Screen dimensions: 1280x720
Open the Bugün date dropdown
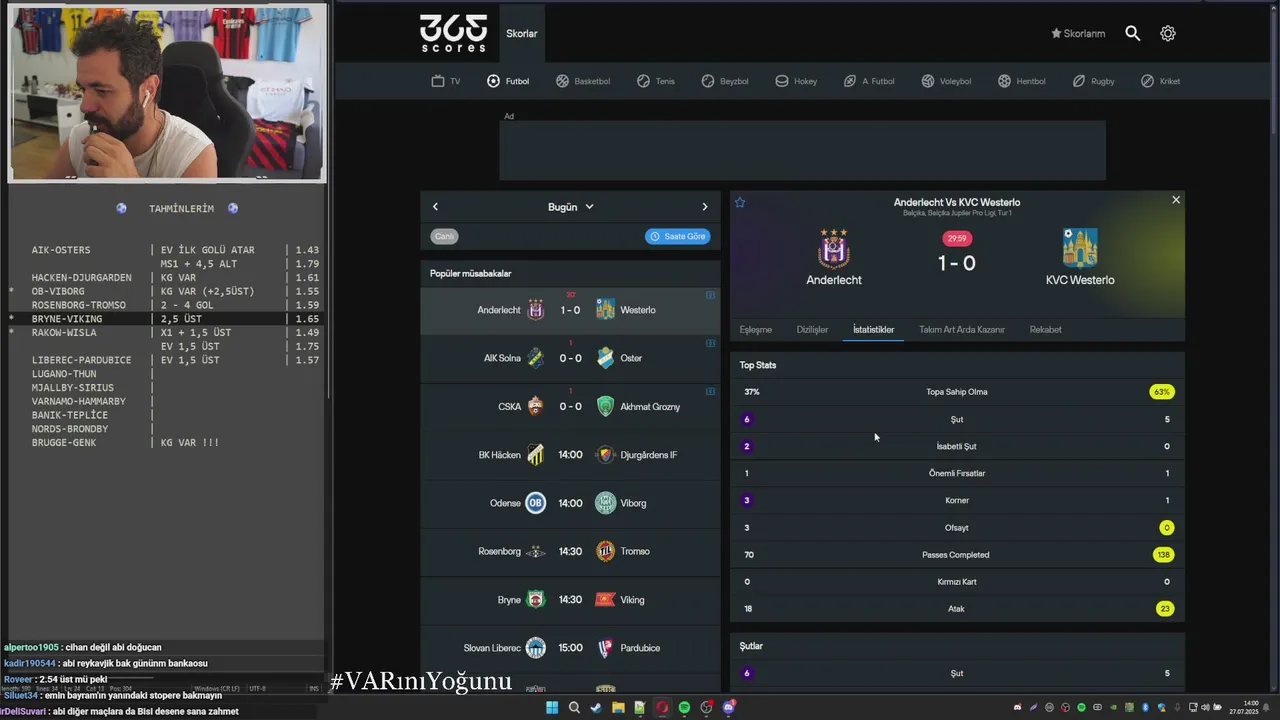[x=571, y=207]
